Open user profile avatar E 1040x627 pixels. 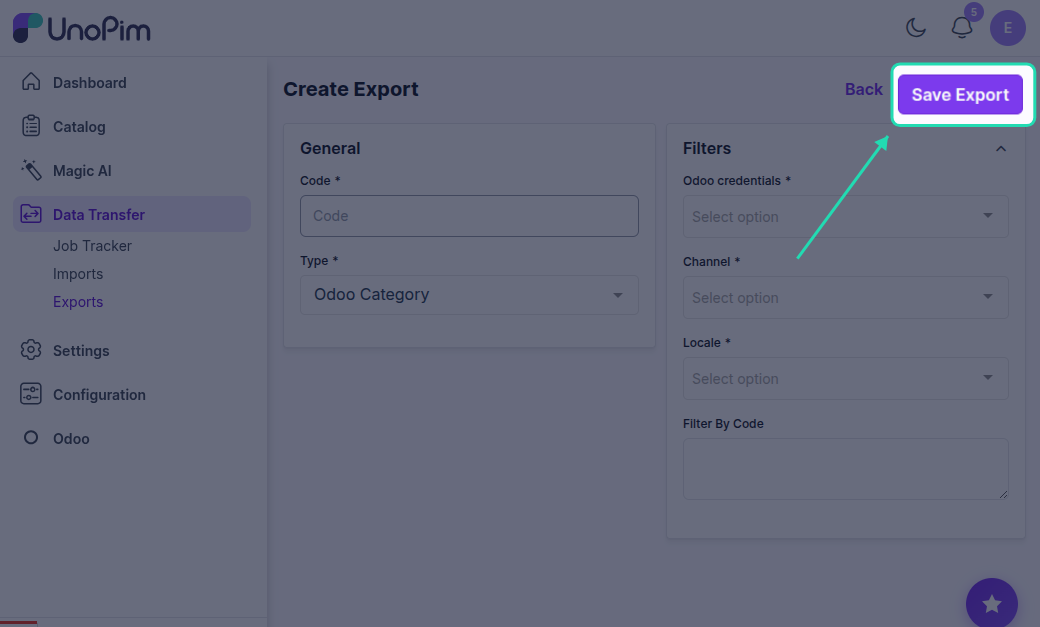point(1008,28)
